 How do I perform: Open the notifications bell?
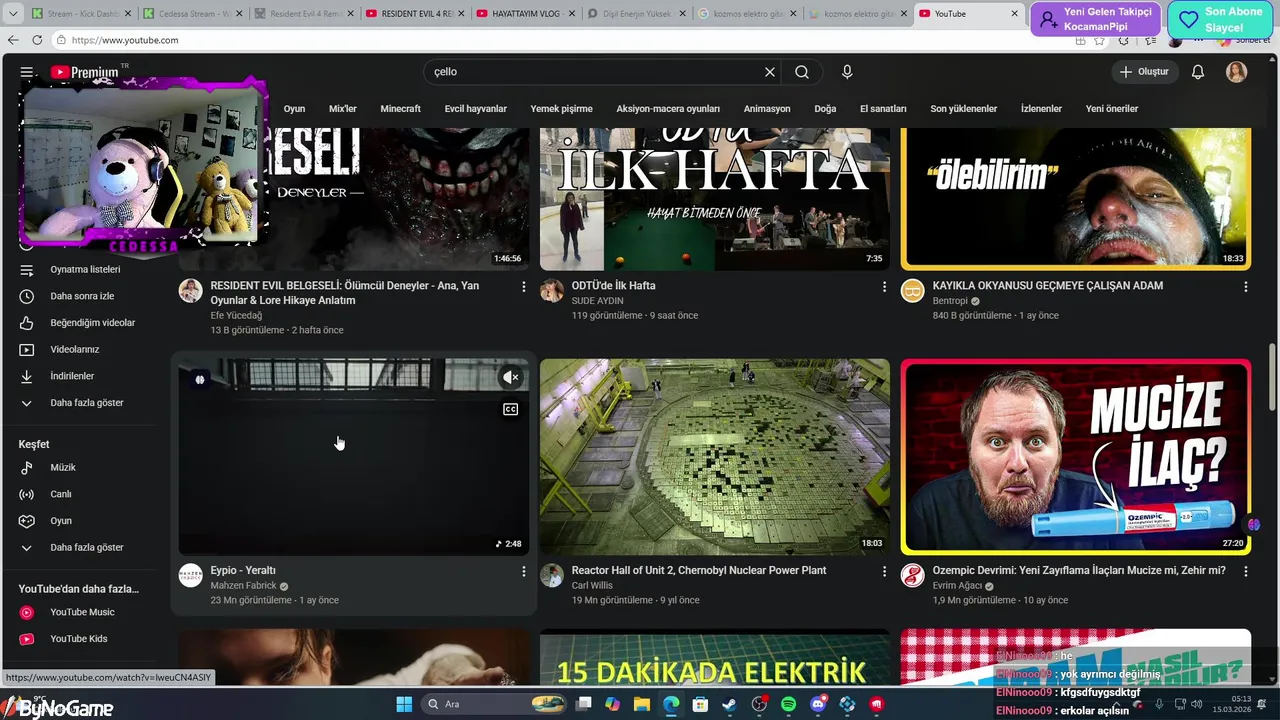[x=1198, y=72]
